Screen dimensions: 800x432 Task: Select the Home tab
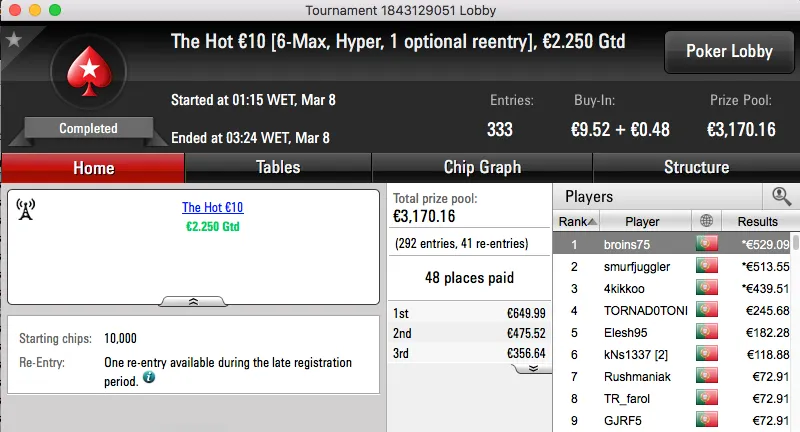click(x=93, y=167)
